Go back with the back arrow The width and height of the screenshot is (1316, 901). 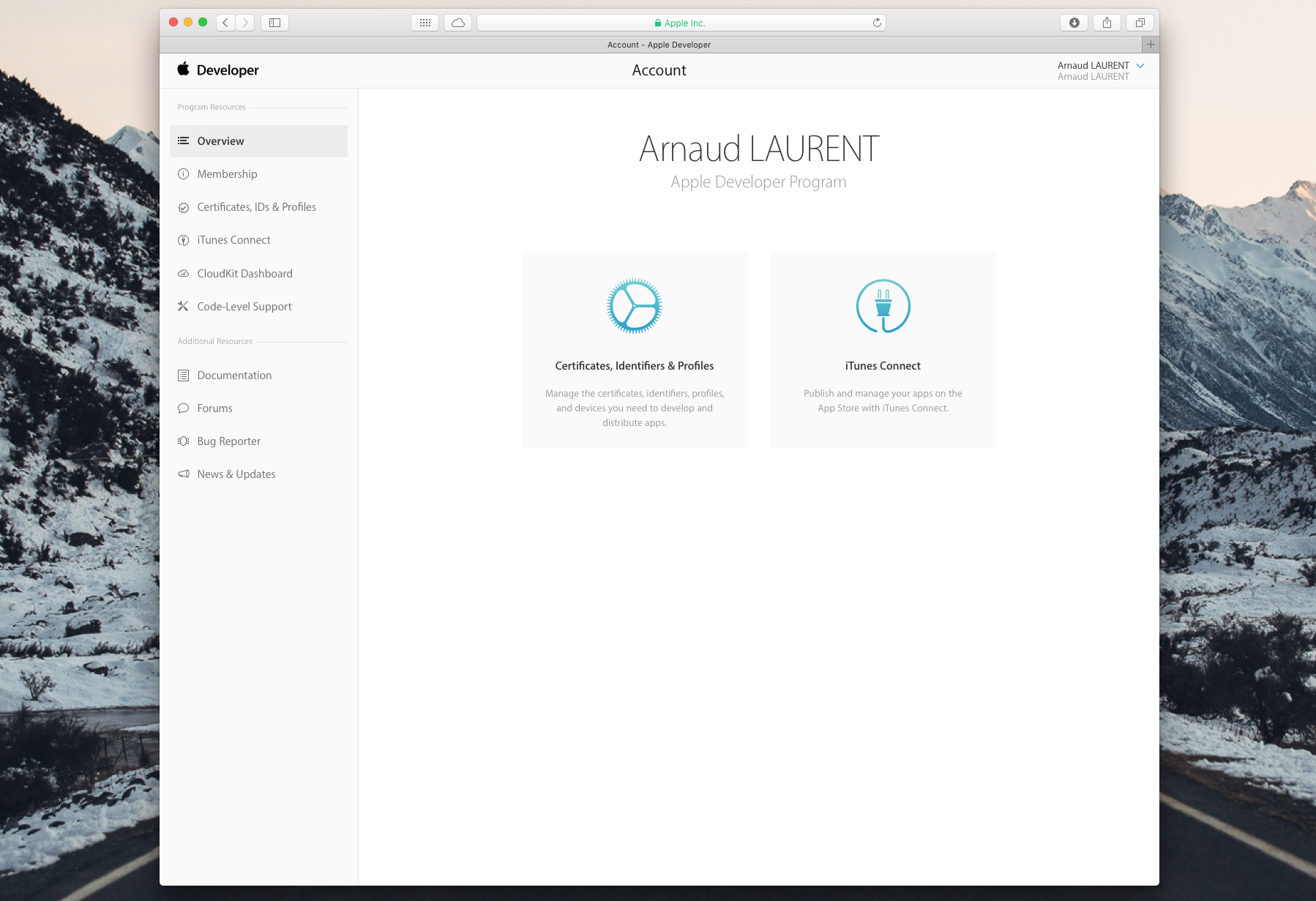pyautogui.click(x=225, y=23)
